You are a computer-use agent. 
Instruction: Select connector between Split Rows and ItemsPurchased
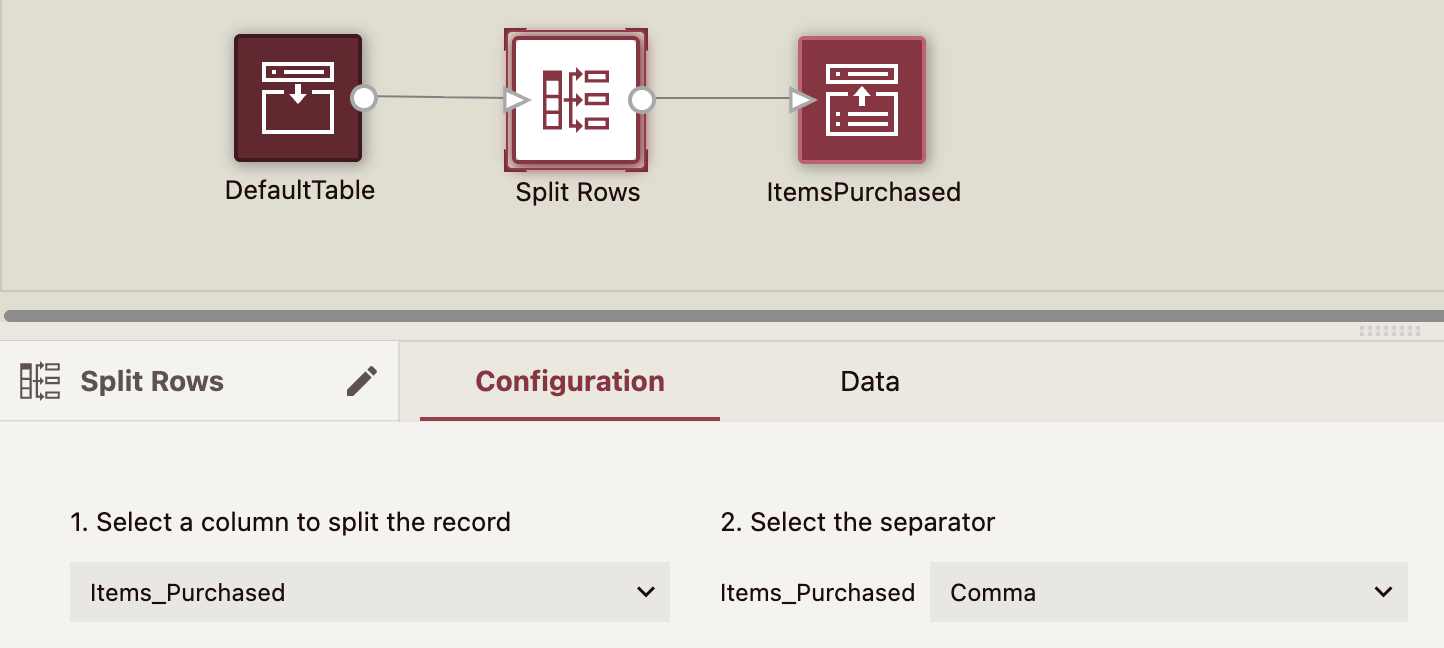720,98
